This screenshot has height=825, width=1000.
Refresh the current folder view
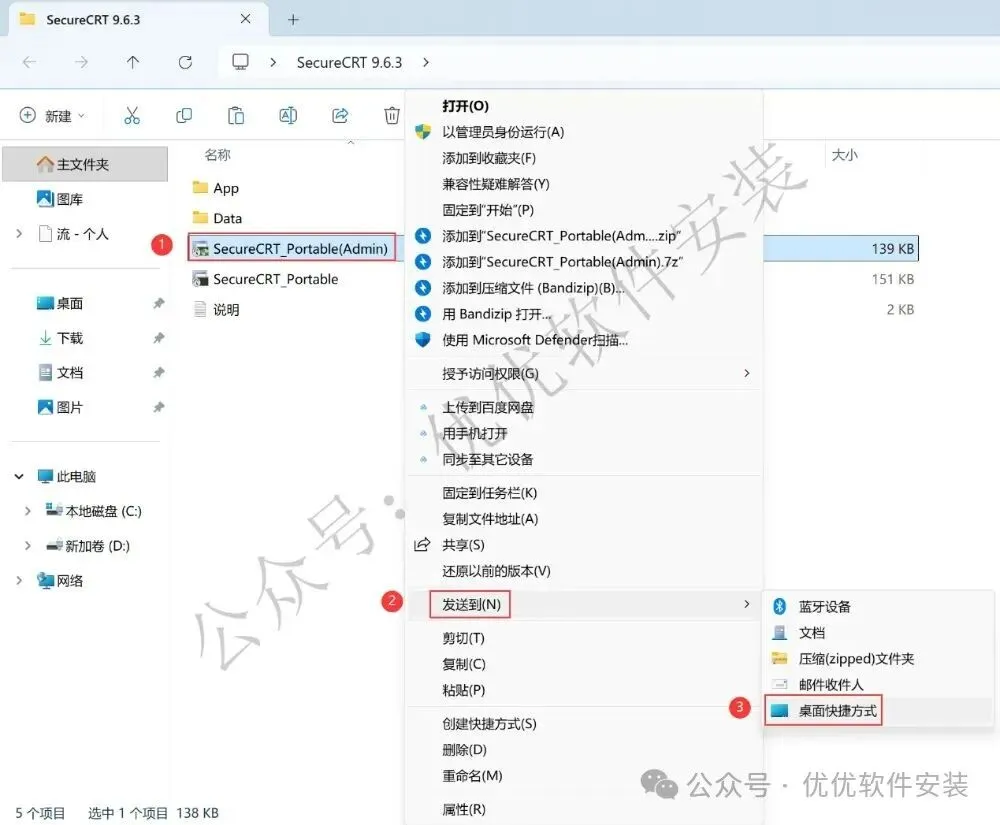tap(185, 62)
